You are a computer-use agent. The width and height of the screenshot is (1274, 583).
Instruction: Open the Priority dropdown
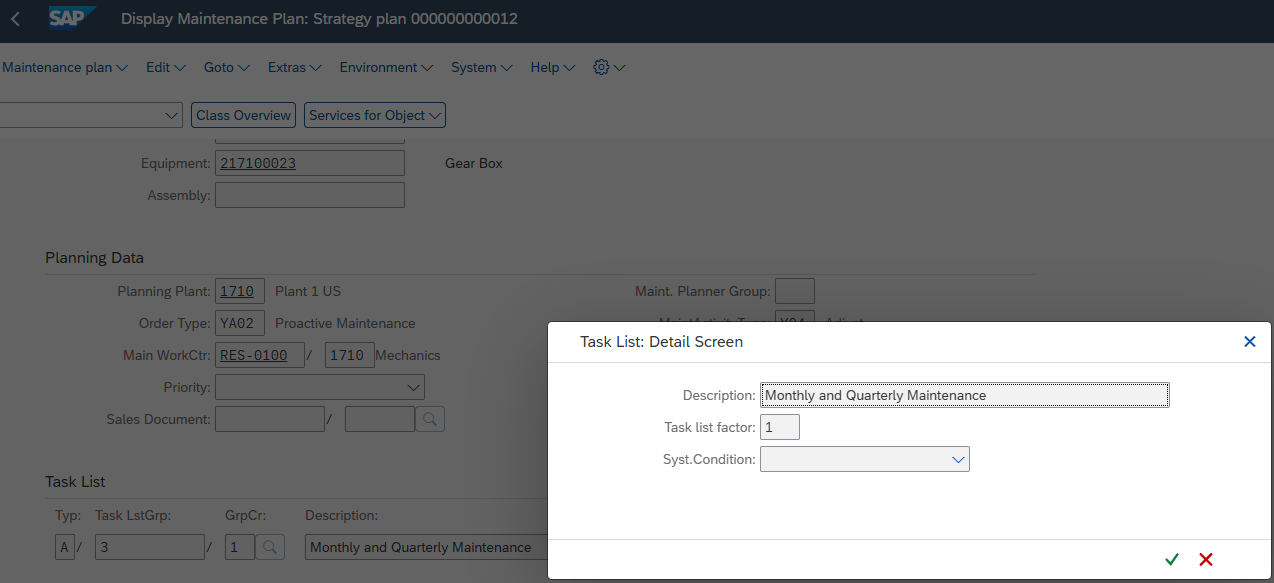pos(413,387)
